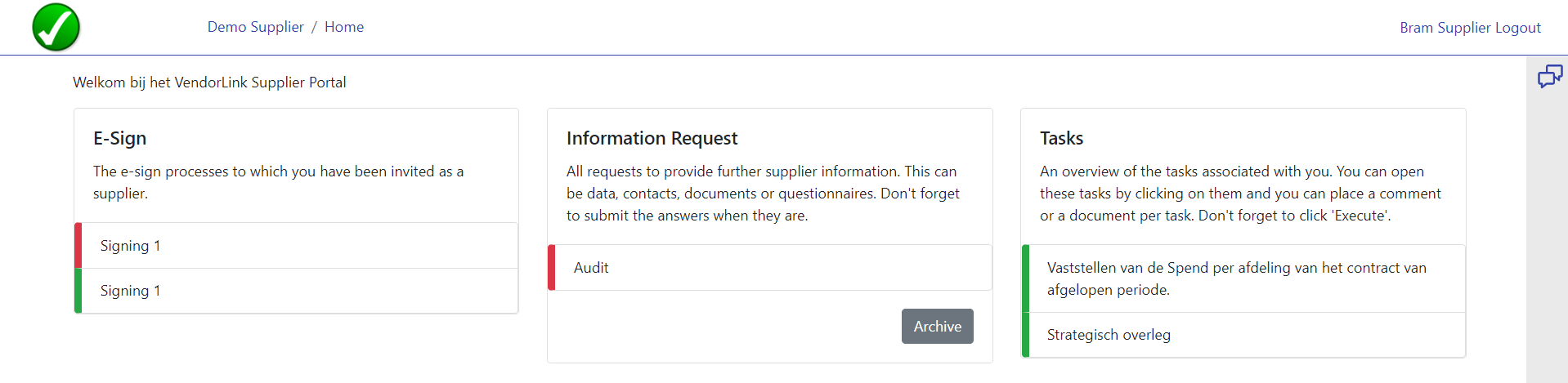Navigate to Home breadcrumb link
Viewport: 1568px width, 383px height.
coord(344,27)
